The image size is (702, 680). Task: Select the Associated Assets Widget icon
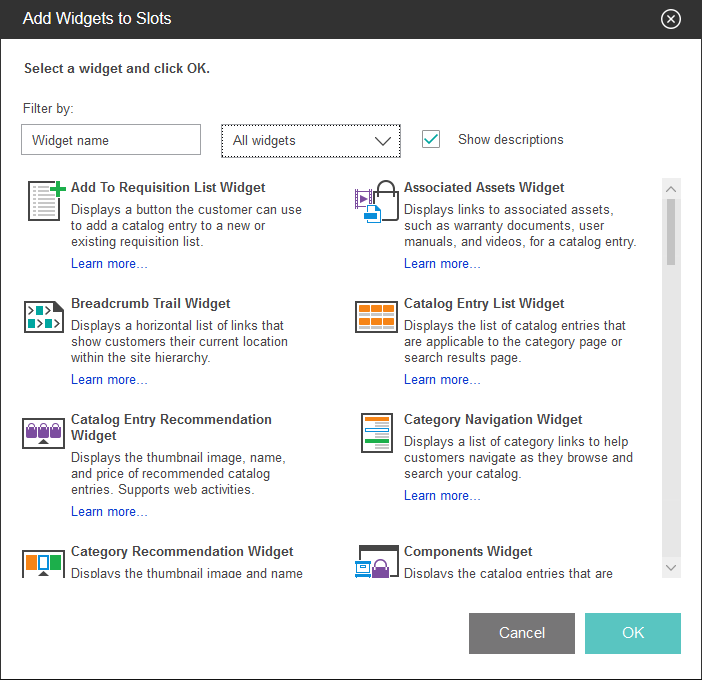tap(377, 202)
